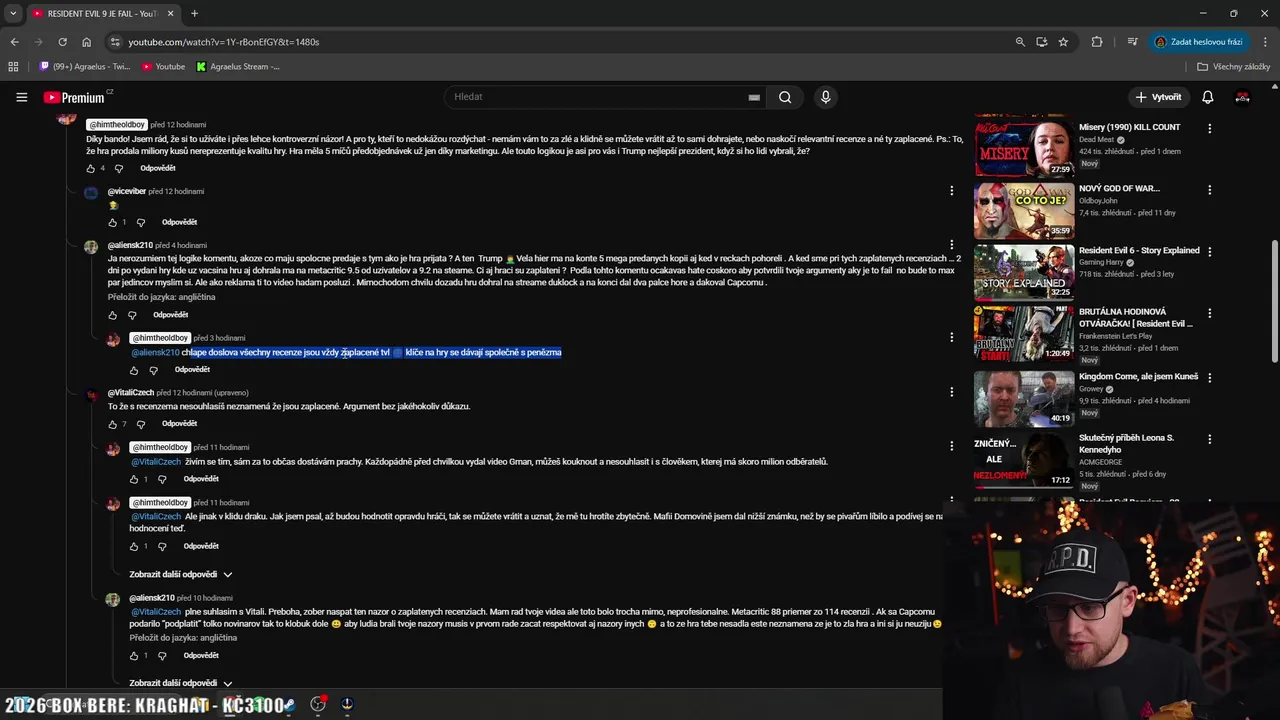The height and width of the screenshot is (720, 1280).
Task: Open a new browser tab
Action: click(x=194, y=13)
